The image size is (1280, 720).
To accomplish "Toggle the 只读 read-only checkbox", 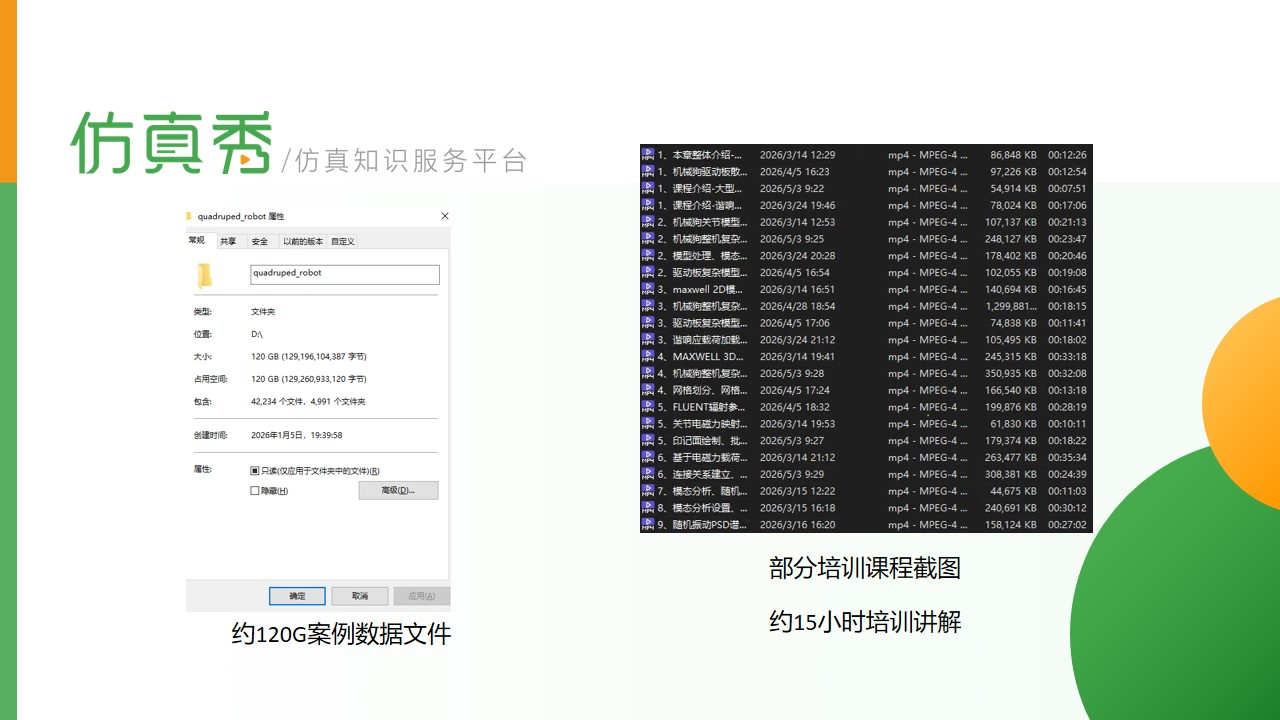I will pos(254,471).
